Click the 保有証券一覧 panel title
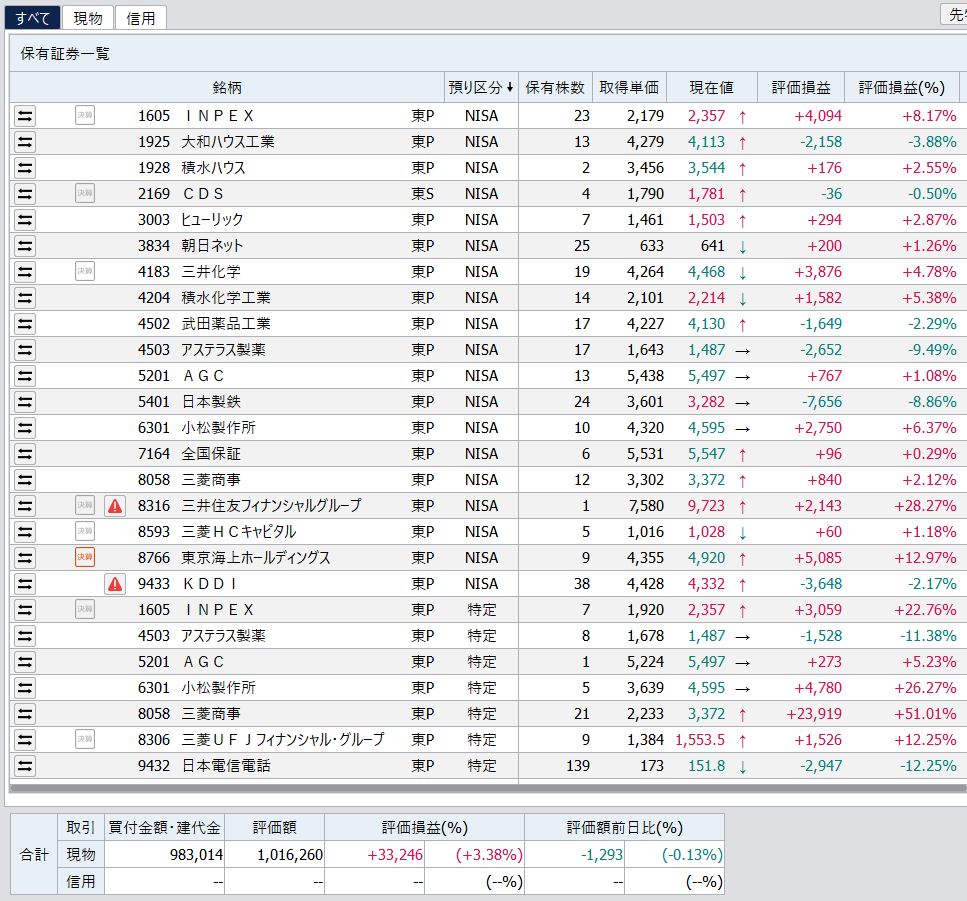The height and width of the screenshot is (901, 967). 65,54
